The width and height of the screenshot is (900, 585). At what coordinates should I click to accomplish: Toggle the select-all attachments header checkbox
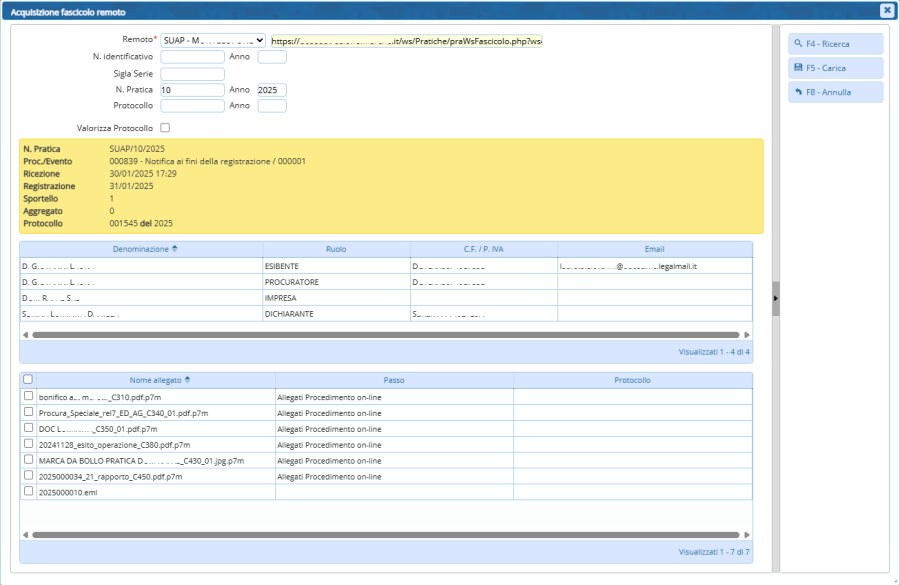tap(28, 380)
